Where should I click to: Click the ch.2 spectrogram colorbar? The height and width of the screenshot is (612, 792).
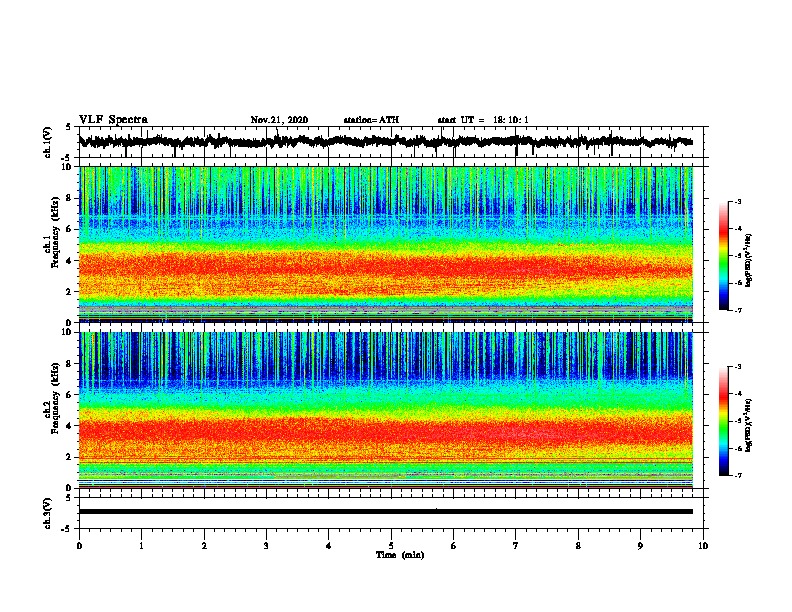click(x=723, y=421)
